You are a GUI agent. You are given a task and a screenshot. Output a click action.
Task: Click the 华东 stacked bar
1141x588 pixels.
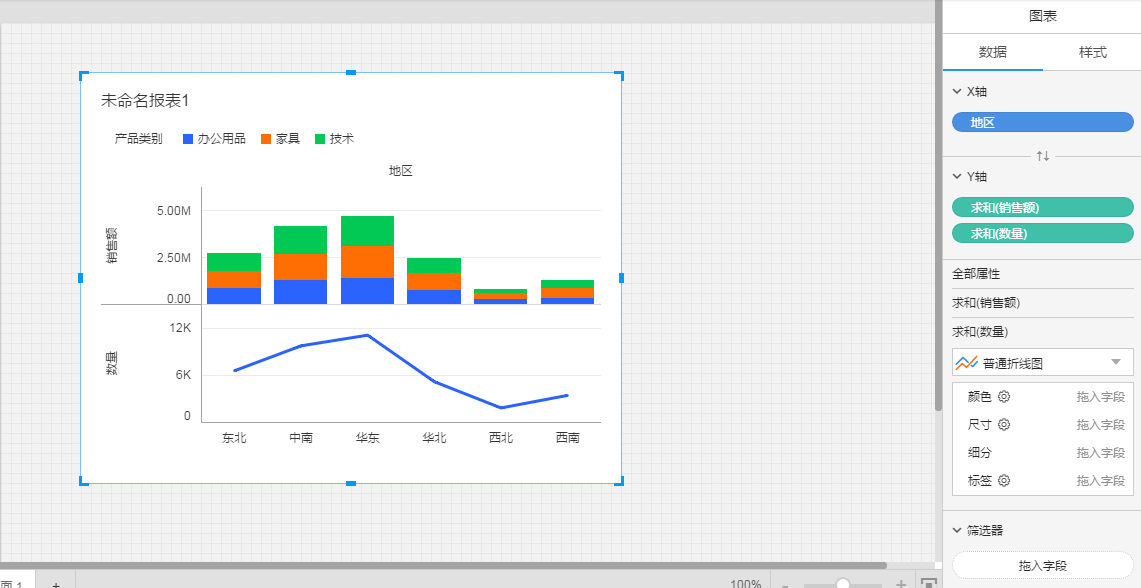(x=367, y=260)
